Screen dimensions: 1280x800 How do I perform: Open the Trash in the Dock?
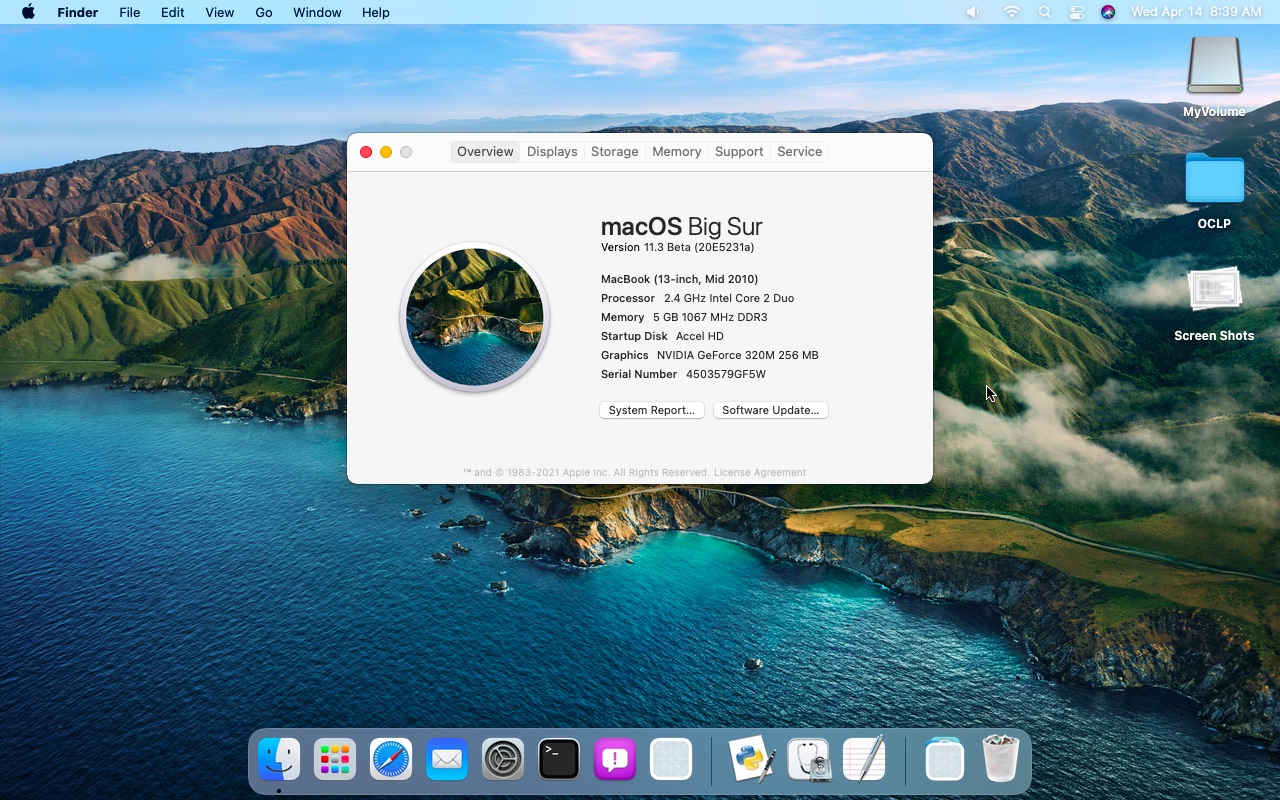(1001, 760)
